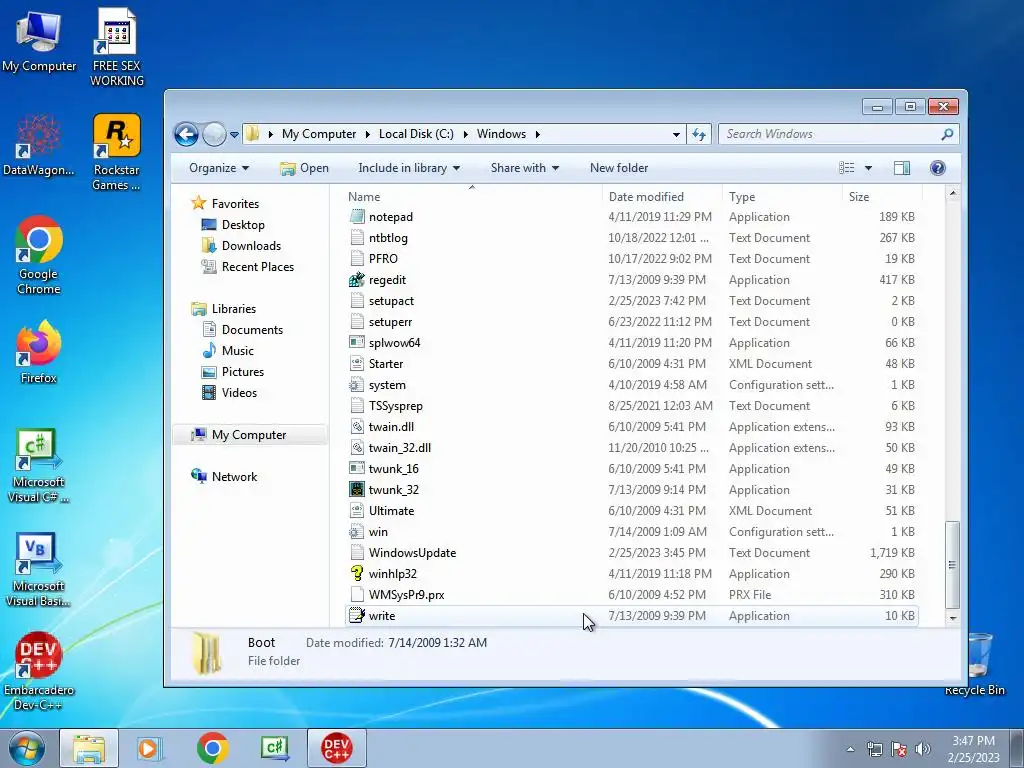Screen dimensions: 1024x768
Task: Select Downloads under Favorites
Action: click(251, 246)
